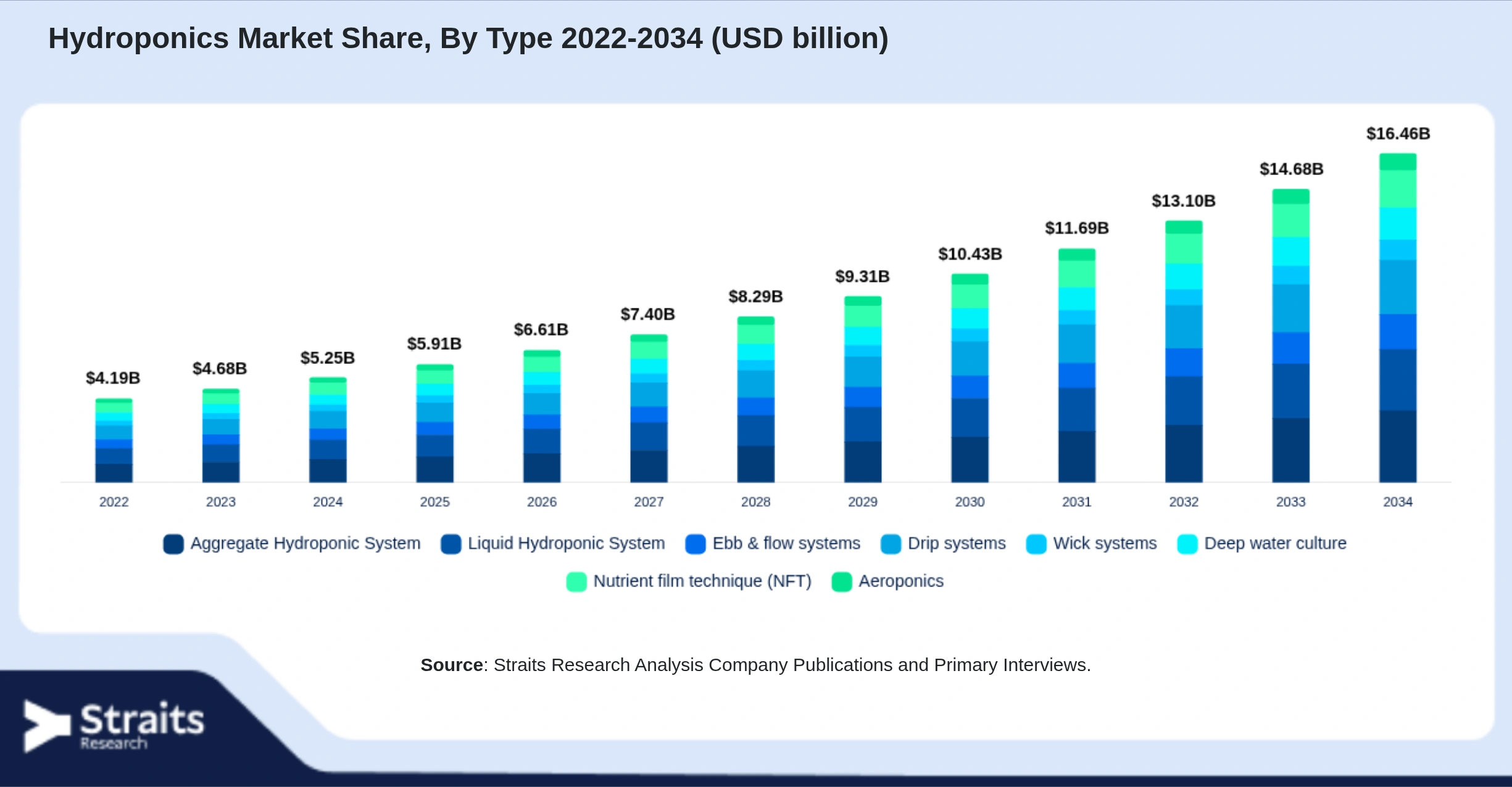Viewport: 1512px width, 787px height.
Task: Click the Aeroponics legend swatch
Action: click(842, 582)
